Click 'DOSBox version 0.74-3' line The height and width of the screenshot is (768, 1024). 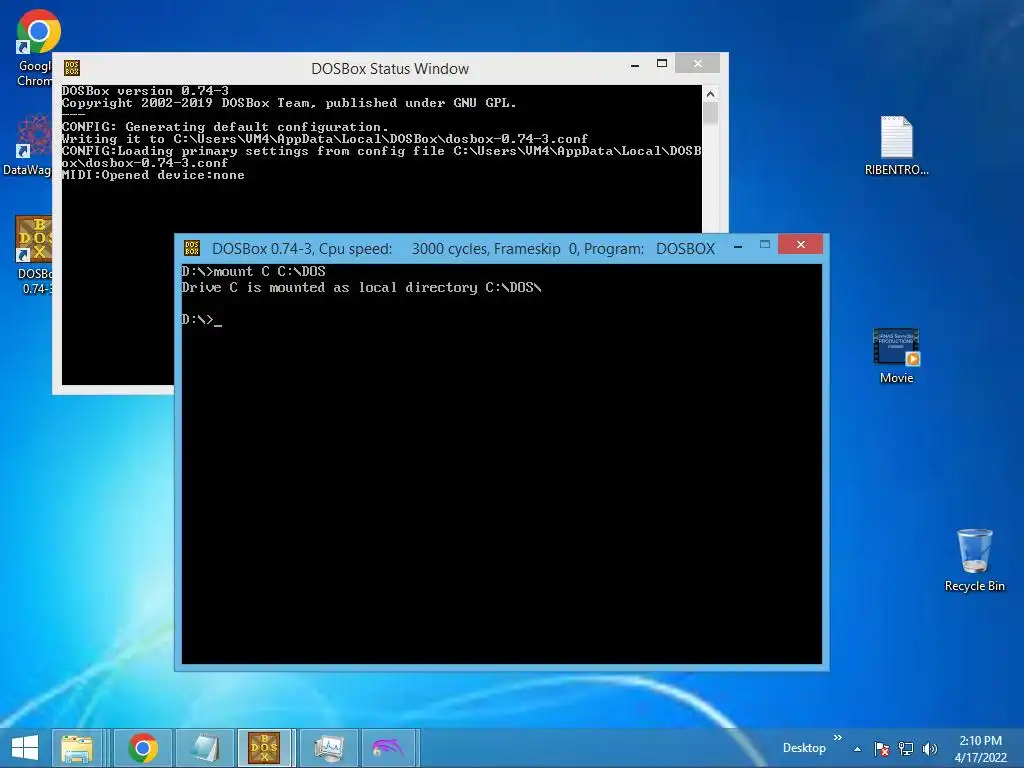(x=145, y=91)
